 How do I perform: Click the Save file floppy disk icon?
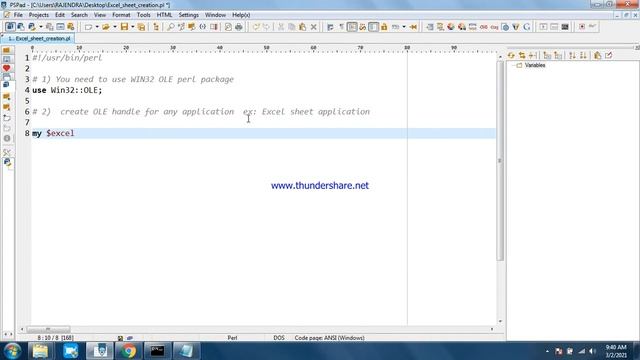[x=124, y=27]
